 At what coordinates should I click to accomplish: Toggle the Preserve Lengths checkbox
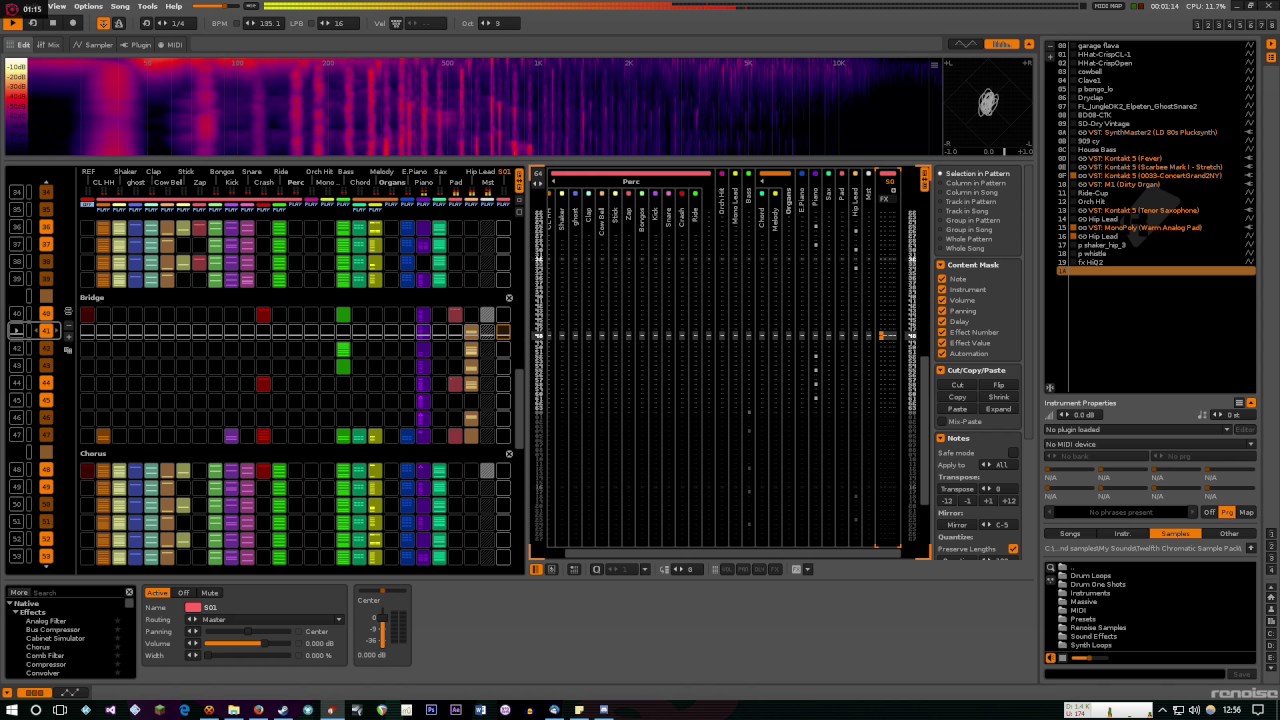[1013, 549]
